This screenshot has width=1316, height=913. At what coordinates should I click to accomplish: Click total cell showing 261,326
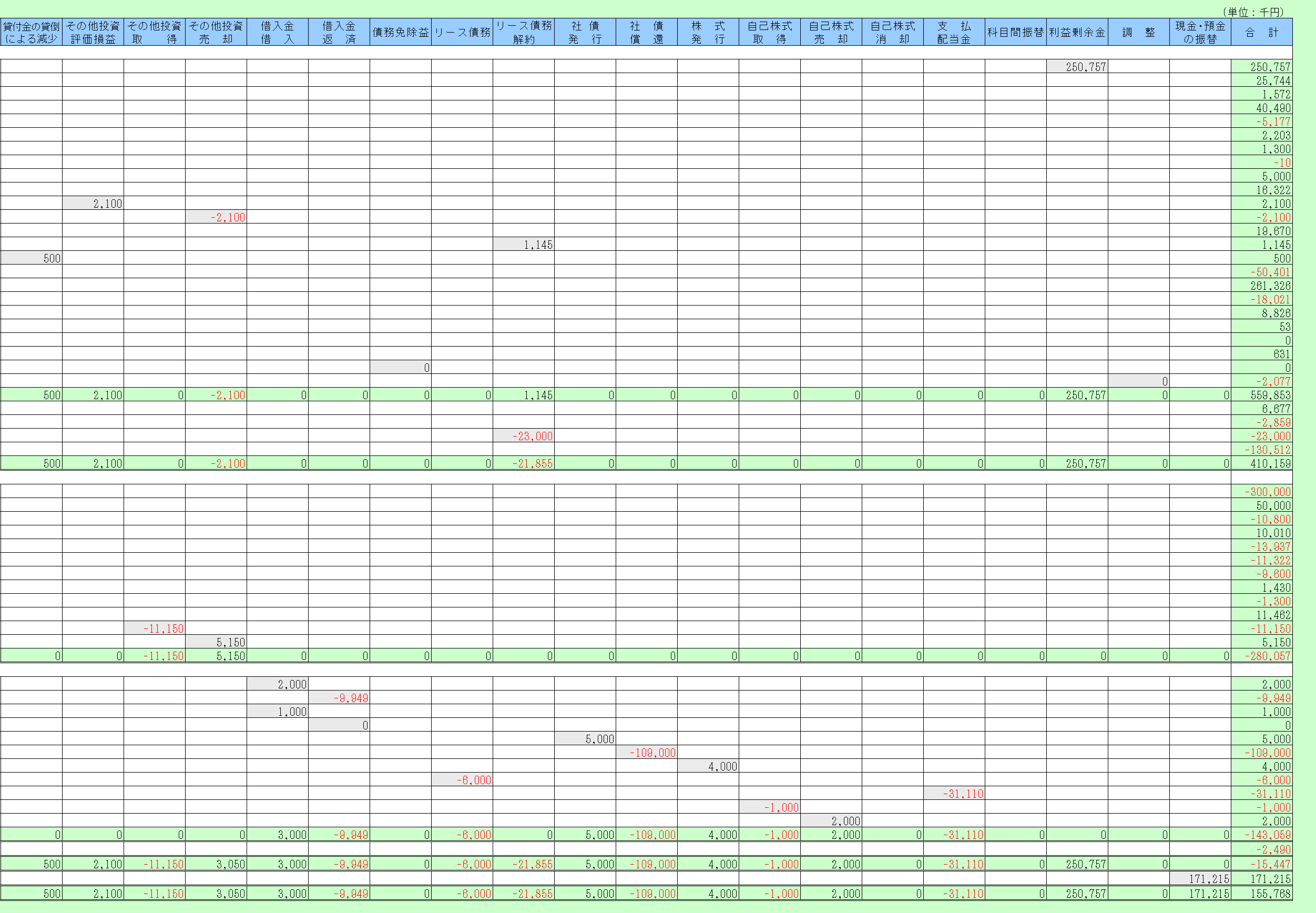pos(1262,286)
